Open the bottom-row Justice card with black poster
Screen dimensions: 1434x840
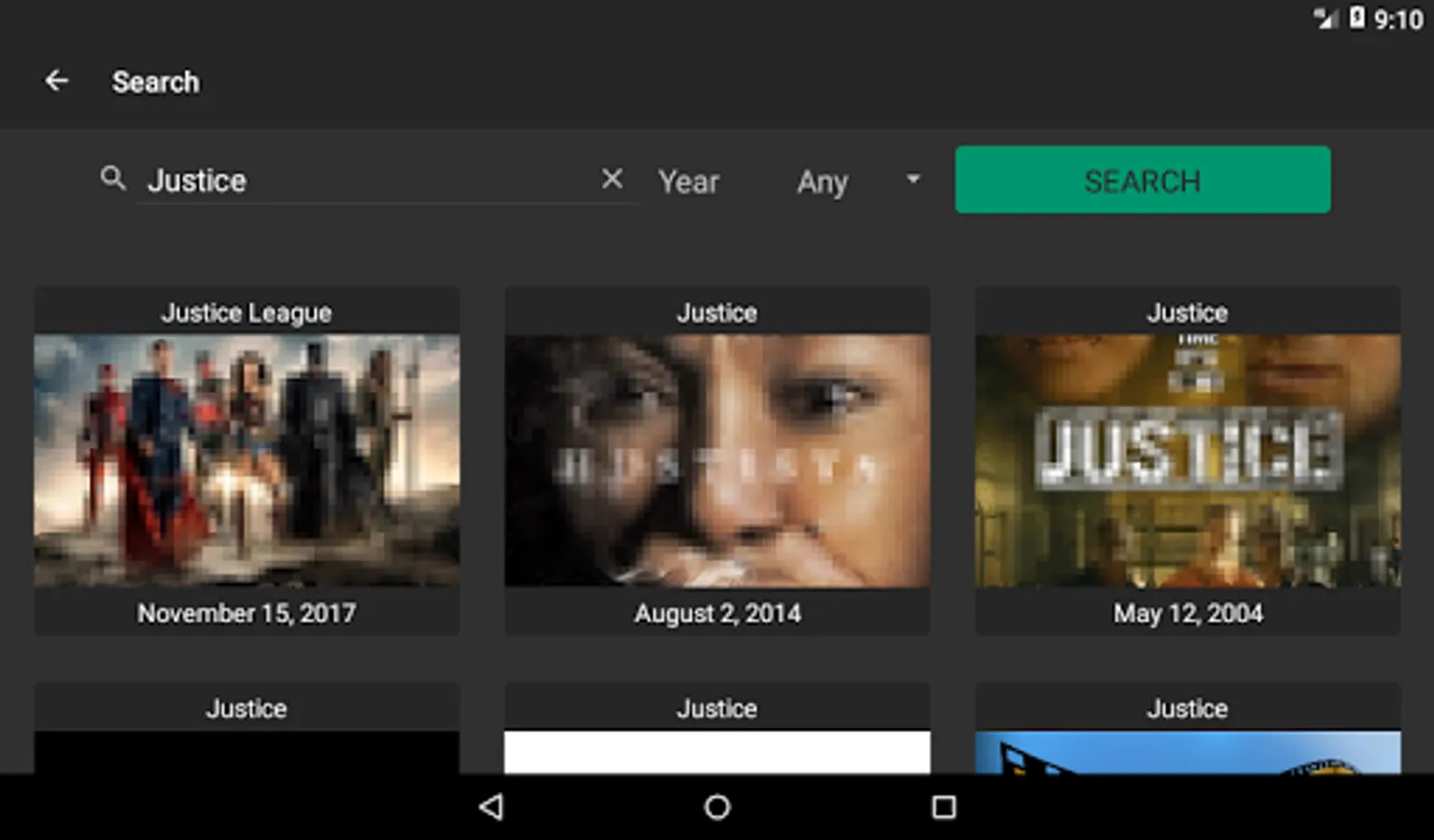[x=246, y=728]
